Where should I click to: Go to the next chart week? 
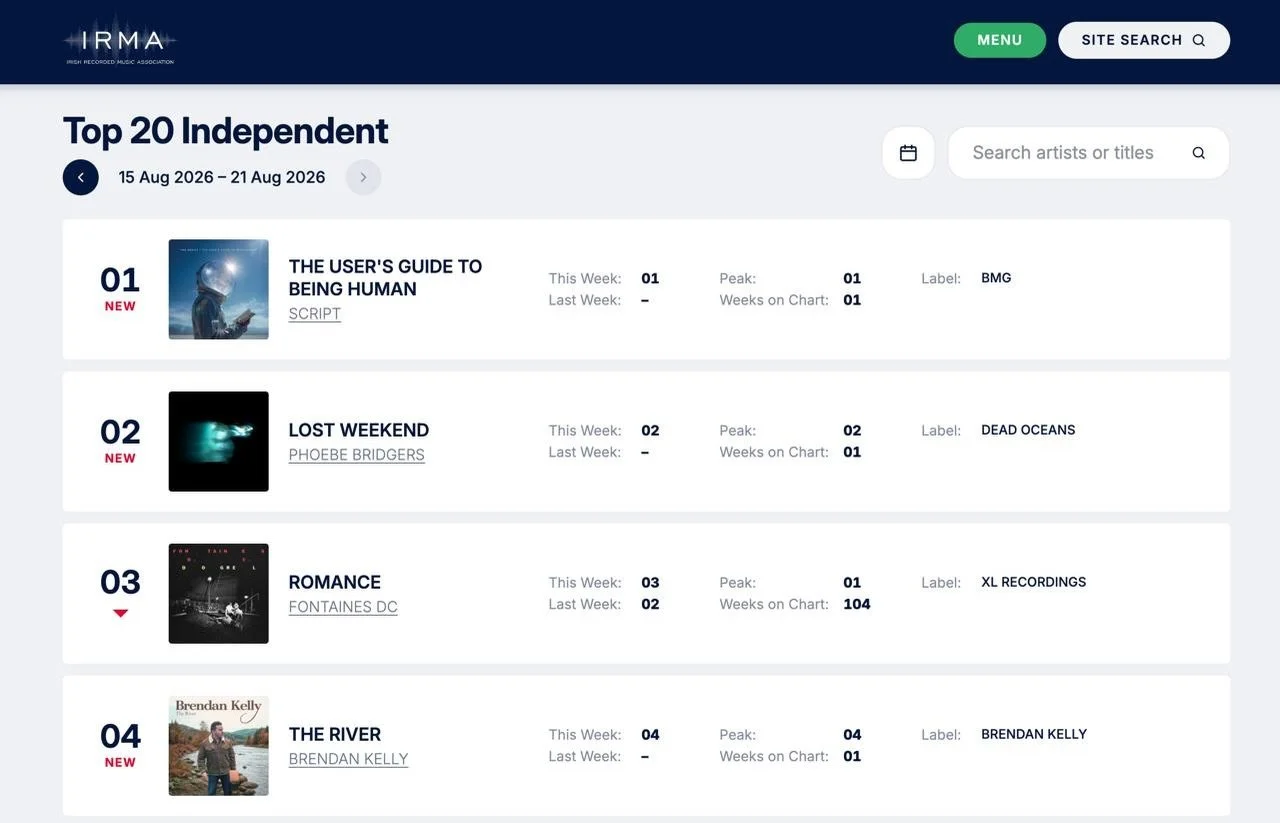coord(363,177)
